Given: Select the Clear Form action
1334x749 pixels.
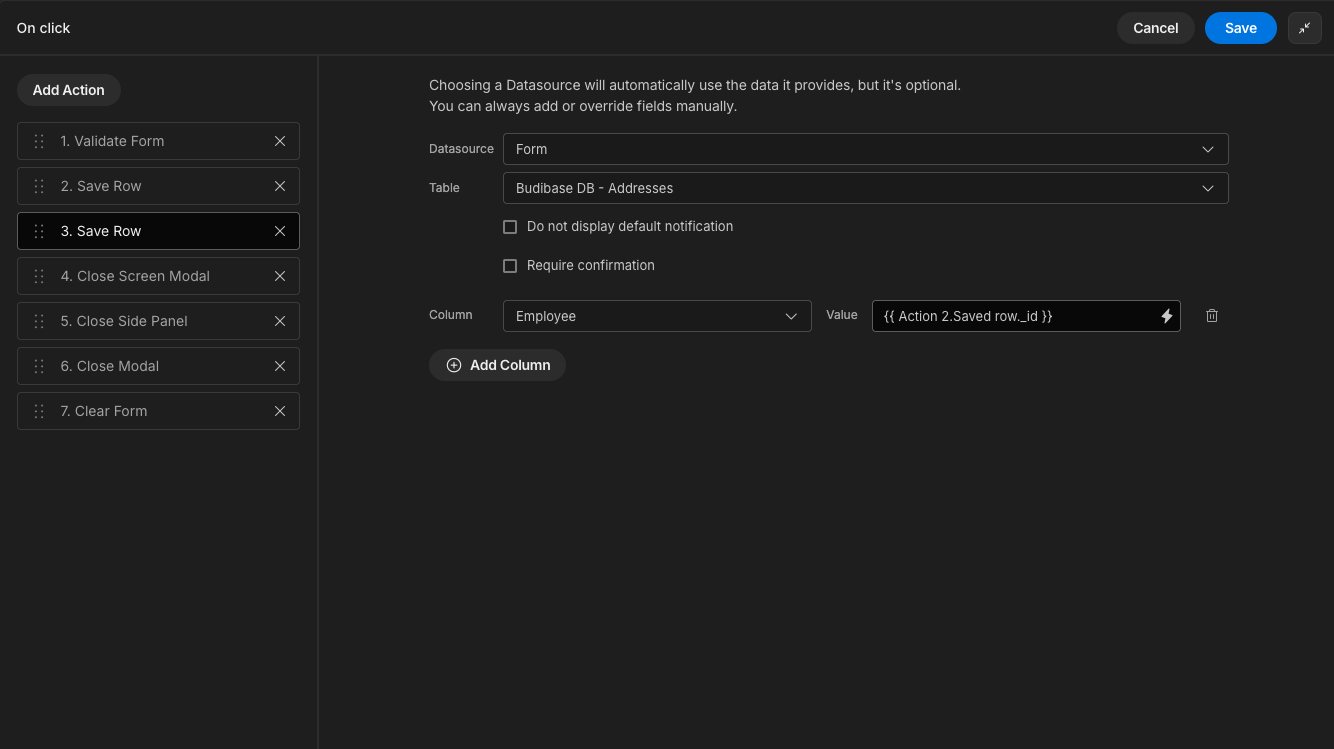Looking at the screenshot, I should click(158, 411).
